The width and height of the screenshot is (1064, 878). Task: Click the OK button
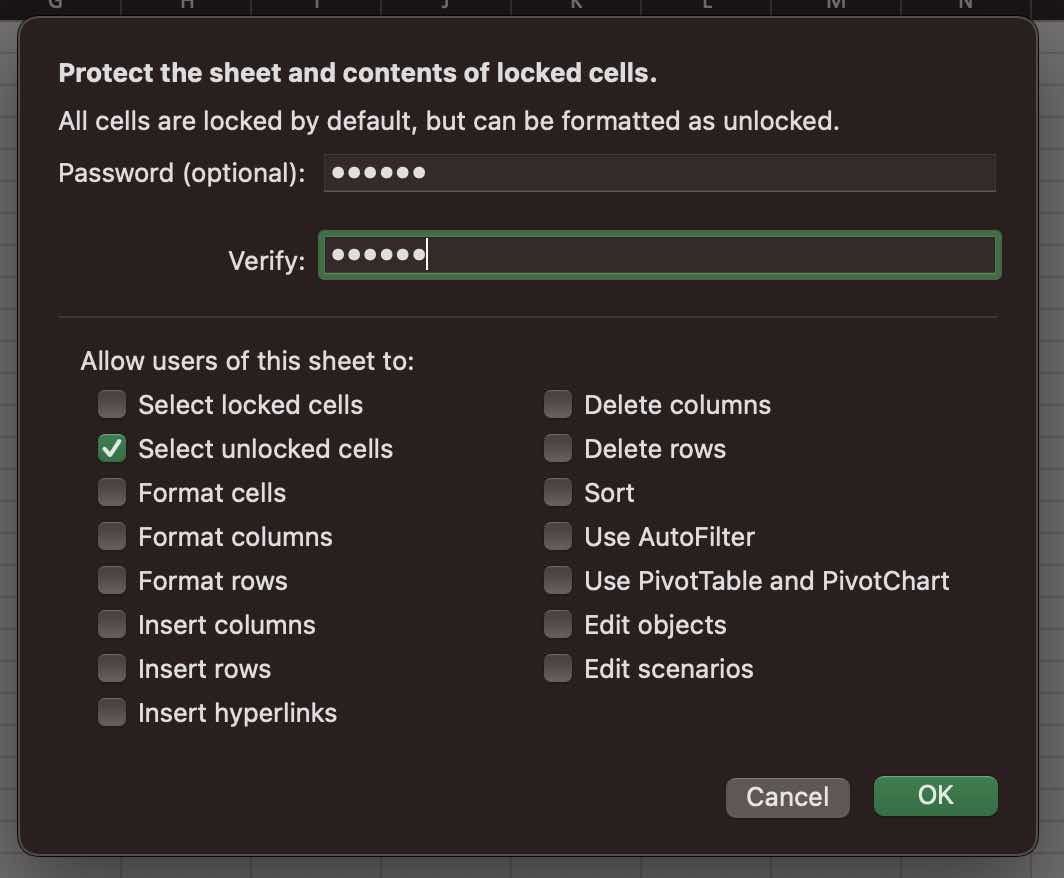pyautogui.click(x=935, y=796)
